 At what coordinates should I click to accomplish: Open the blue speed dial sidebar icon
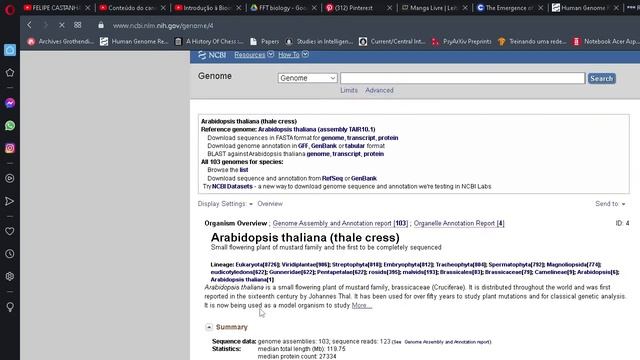[x=10, y=50]
